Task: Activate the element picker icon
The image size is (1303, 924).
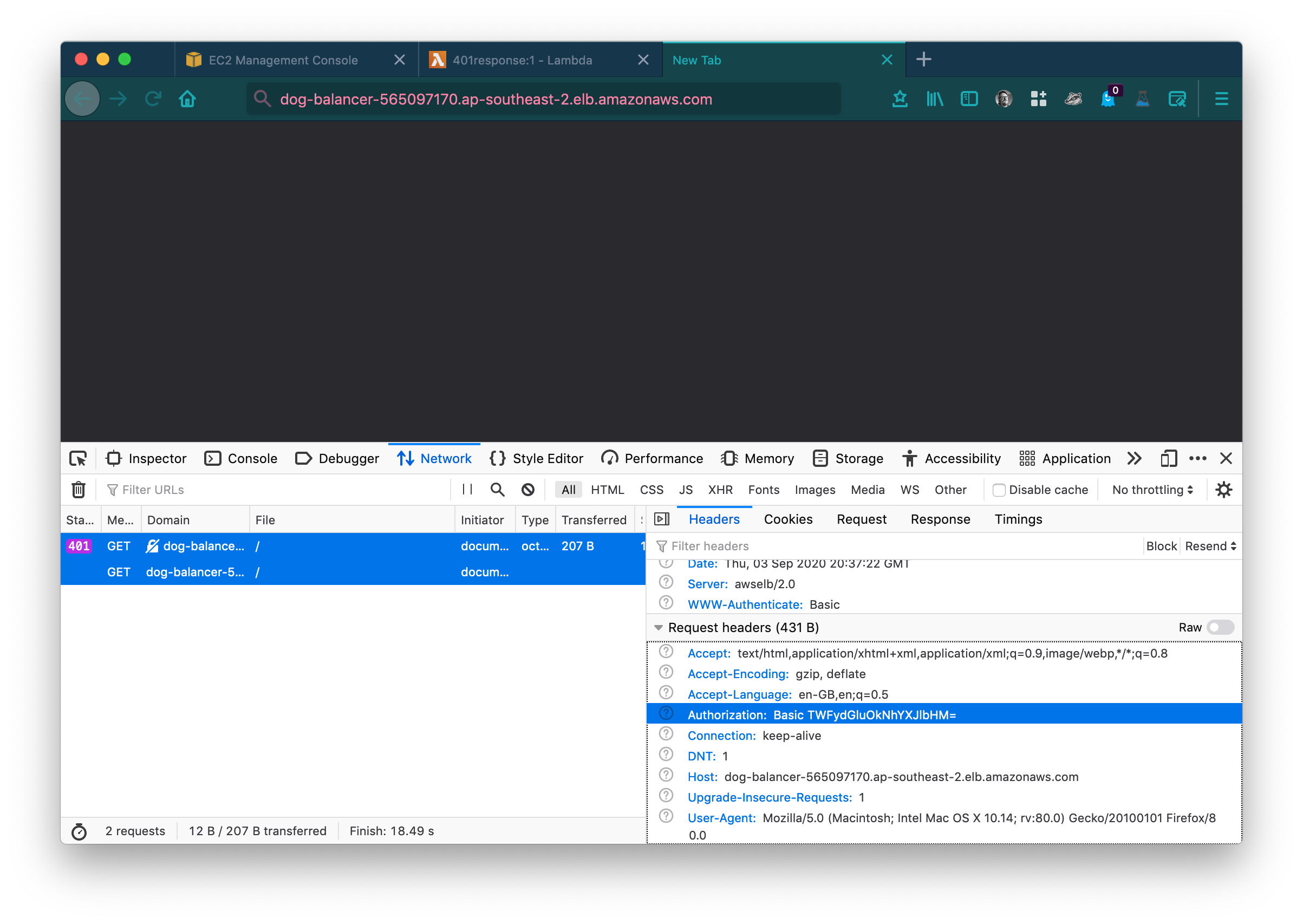Action: pos(78,459)
